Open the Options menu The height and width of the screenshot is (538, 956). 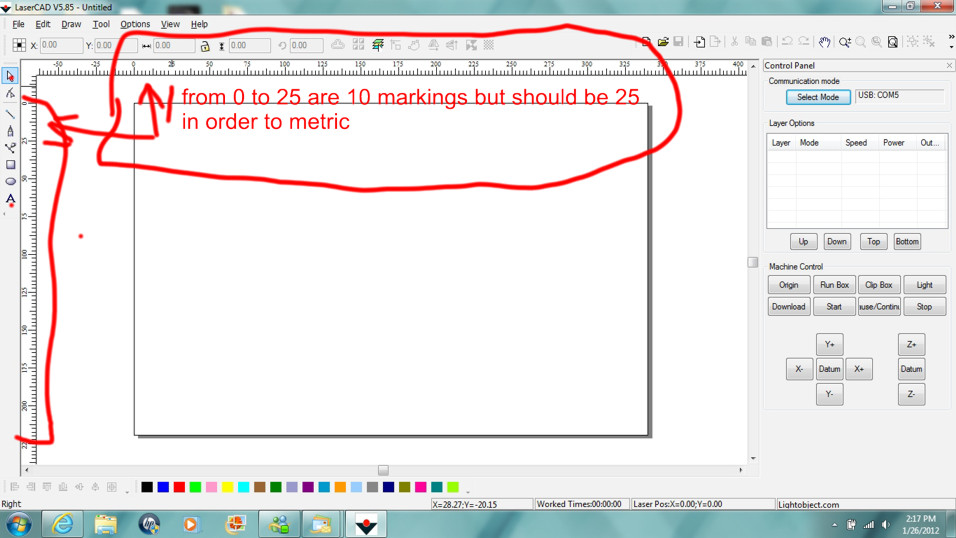tap(135, 24)
